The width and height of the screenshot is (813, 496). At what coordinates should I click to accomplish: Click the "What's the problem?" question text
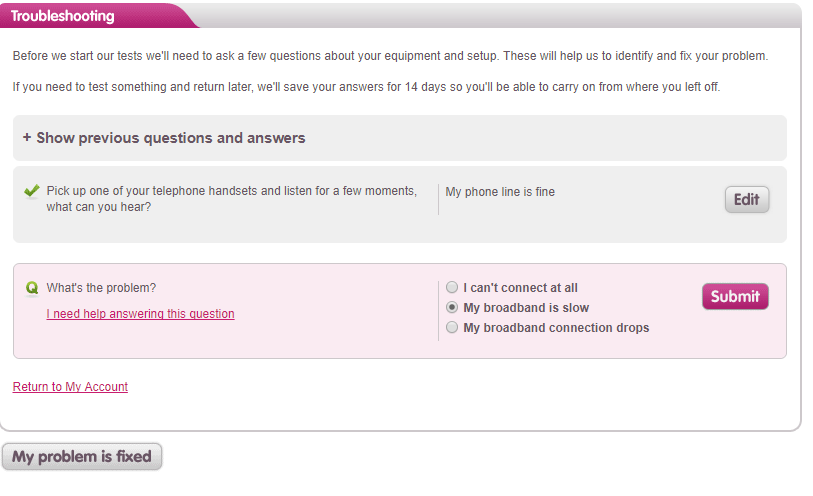pyautogui.click(x=101, y=288)
